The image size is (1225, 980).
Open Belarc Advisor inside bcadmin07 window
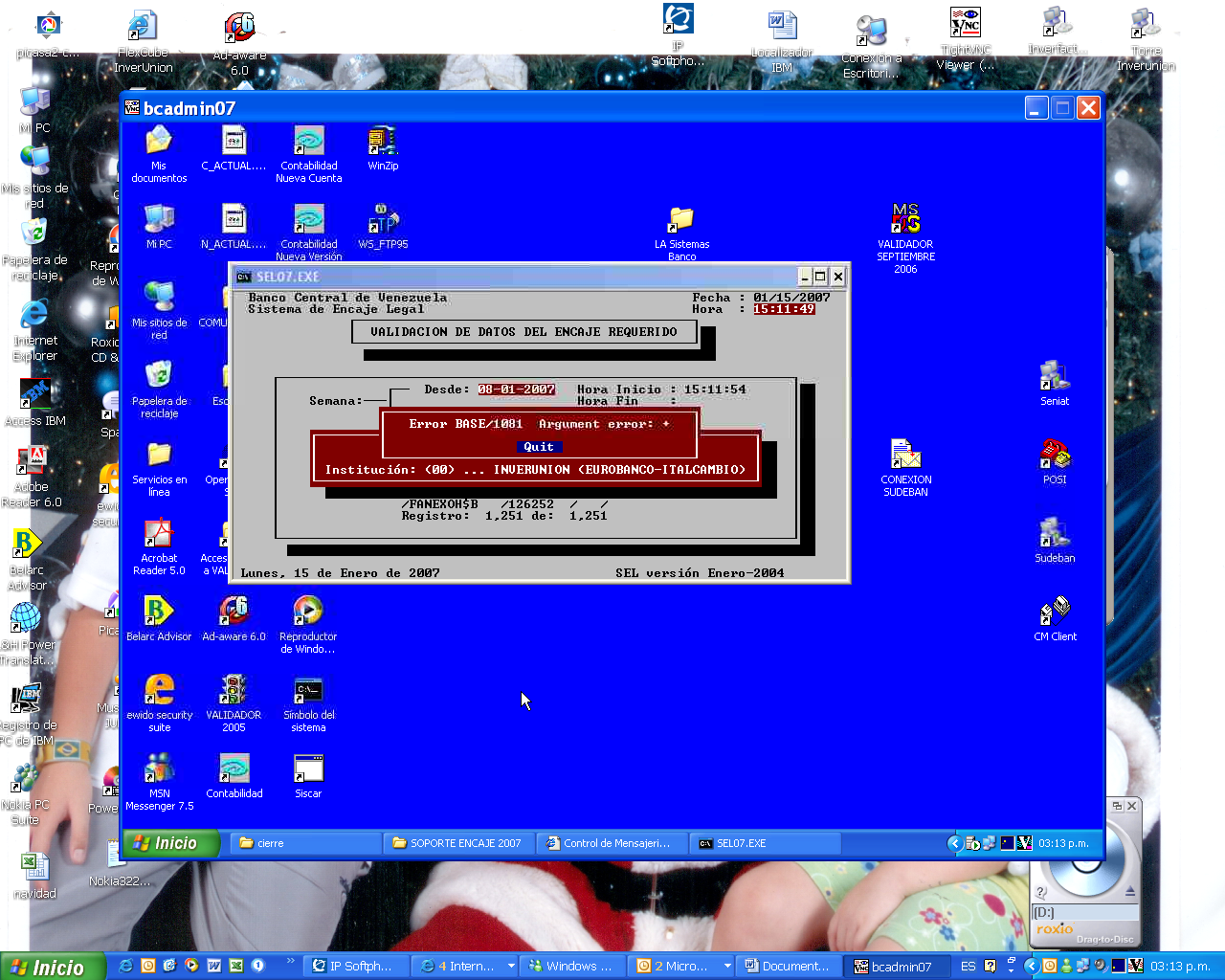pyautogui.click(x=159, y=619)
